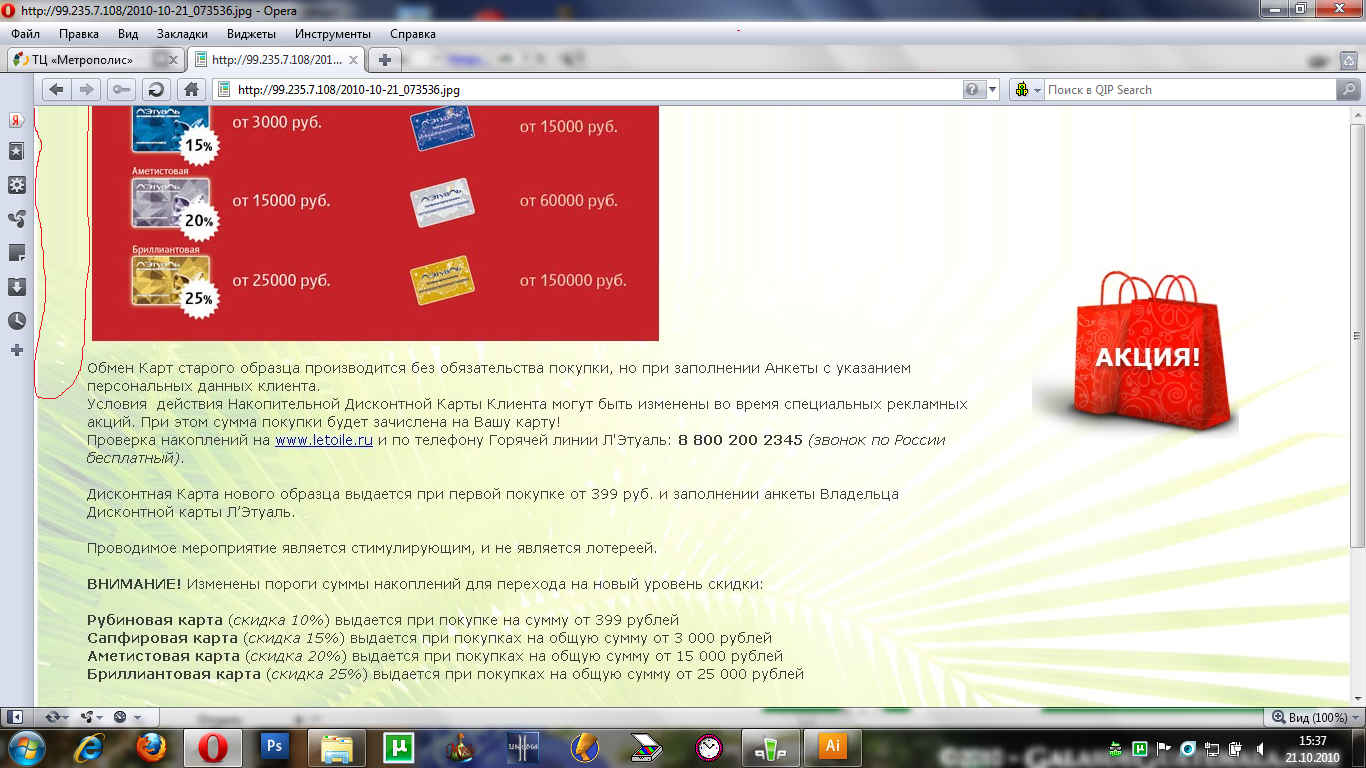The image size is (1366, 768).
Task: Open the Справка menu
Action: (413, 34)
